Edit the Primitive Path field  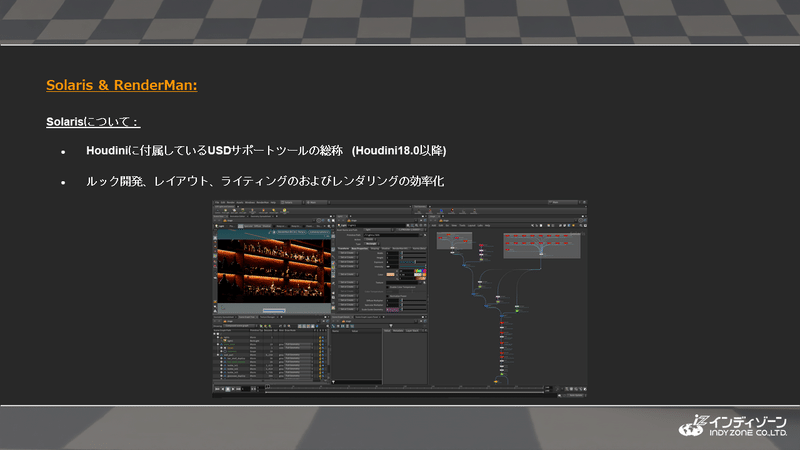point(391,235)
